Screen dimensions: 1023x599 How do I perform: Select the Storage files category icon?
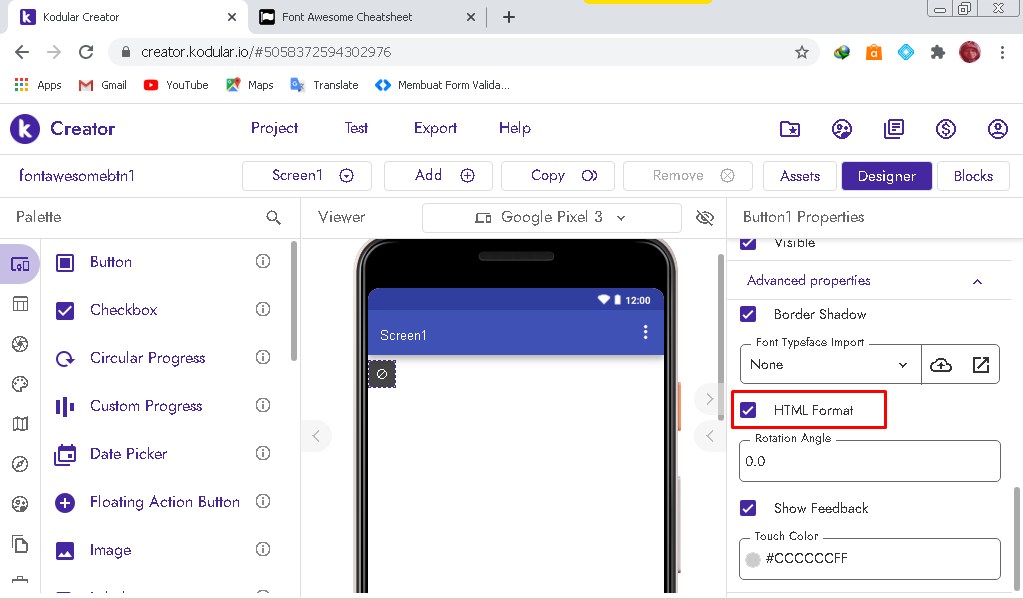click(x=20, y=544)
